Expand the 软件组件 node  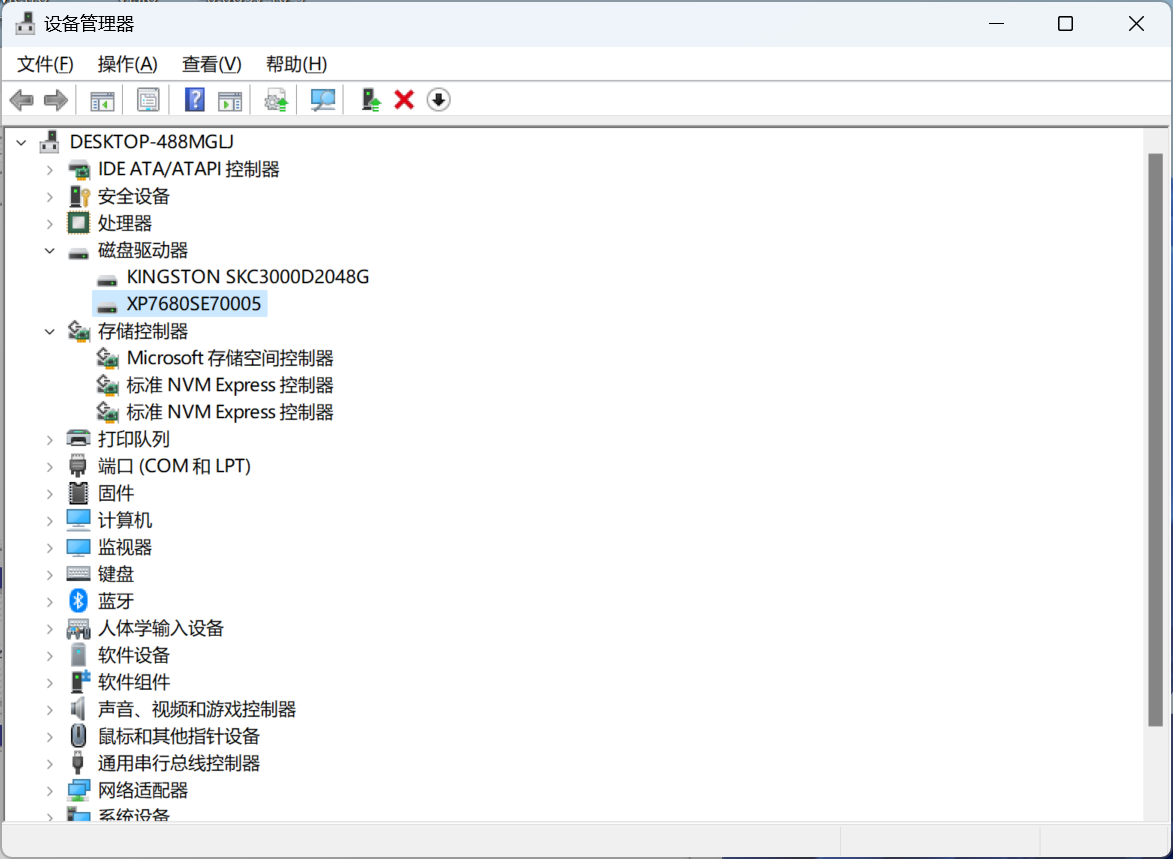[50, 682]
